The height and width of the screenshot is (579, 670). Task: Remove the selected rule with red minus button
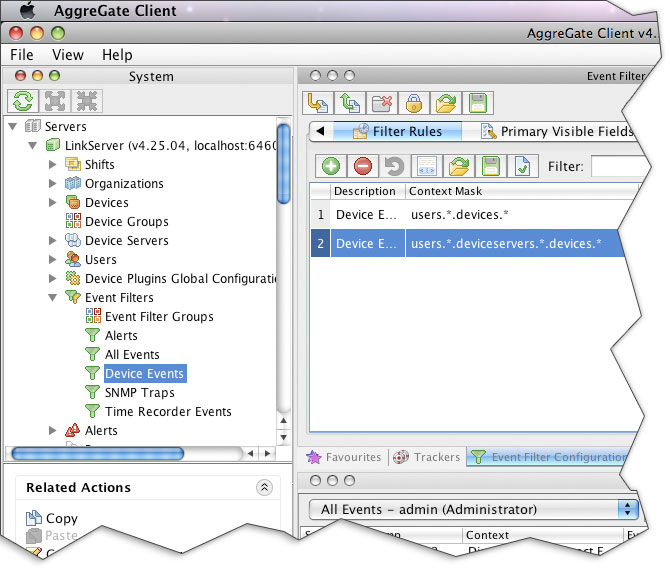click(363, 166)
